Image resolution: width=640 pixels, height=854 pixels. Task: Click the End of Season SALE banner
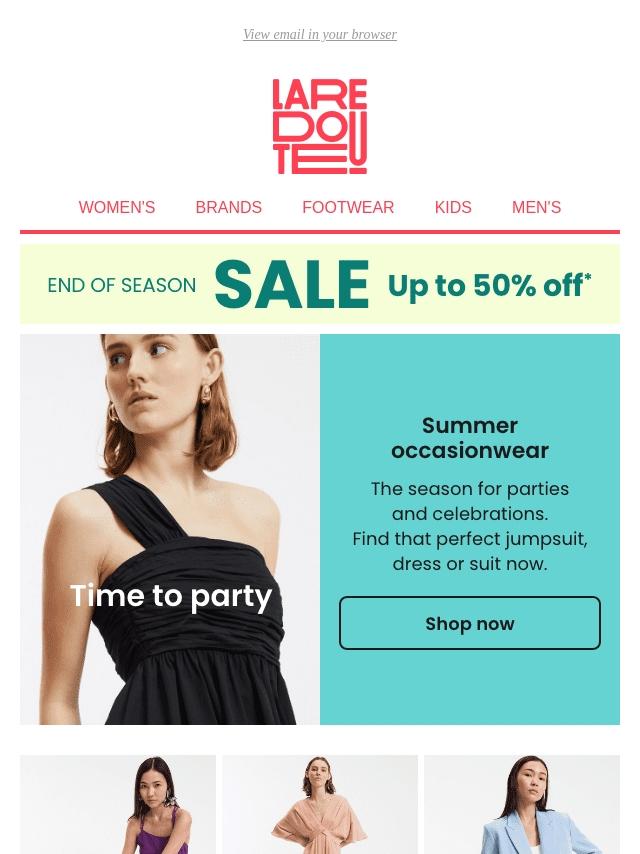(x=320, y=284)
